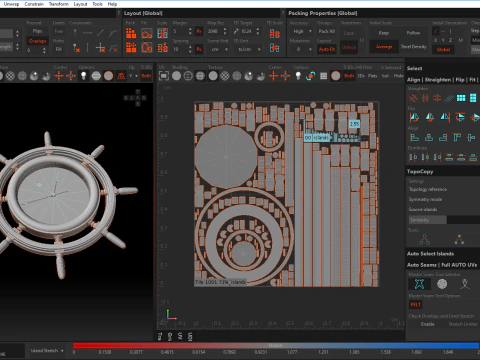This screenshot has width=480, height=360.
Task: Open the Constrain menu
Action: [34, 4]
